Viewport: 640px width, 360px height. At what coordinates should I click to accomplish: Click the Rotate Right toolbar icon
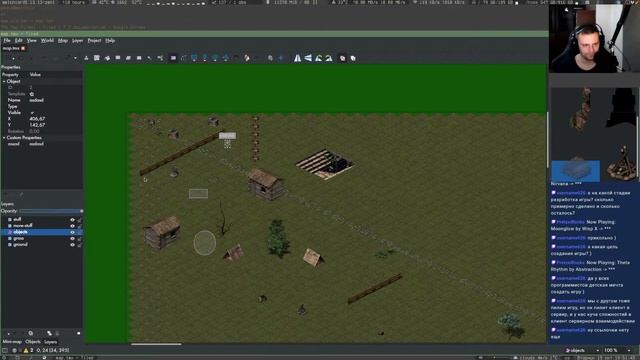tap(329, 58)
